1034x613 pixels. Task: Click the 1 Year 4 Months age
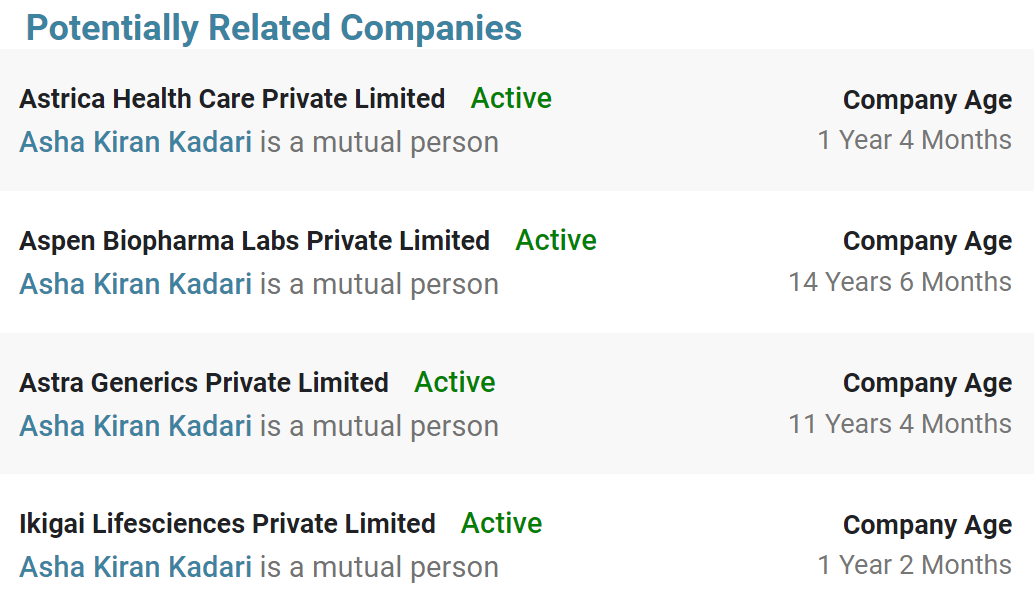pyautogui.click(x=914, y=140)
